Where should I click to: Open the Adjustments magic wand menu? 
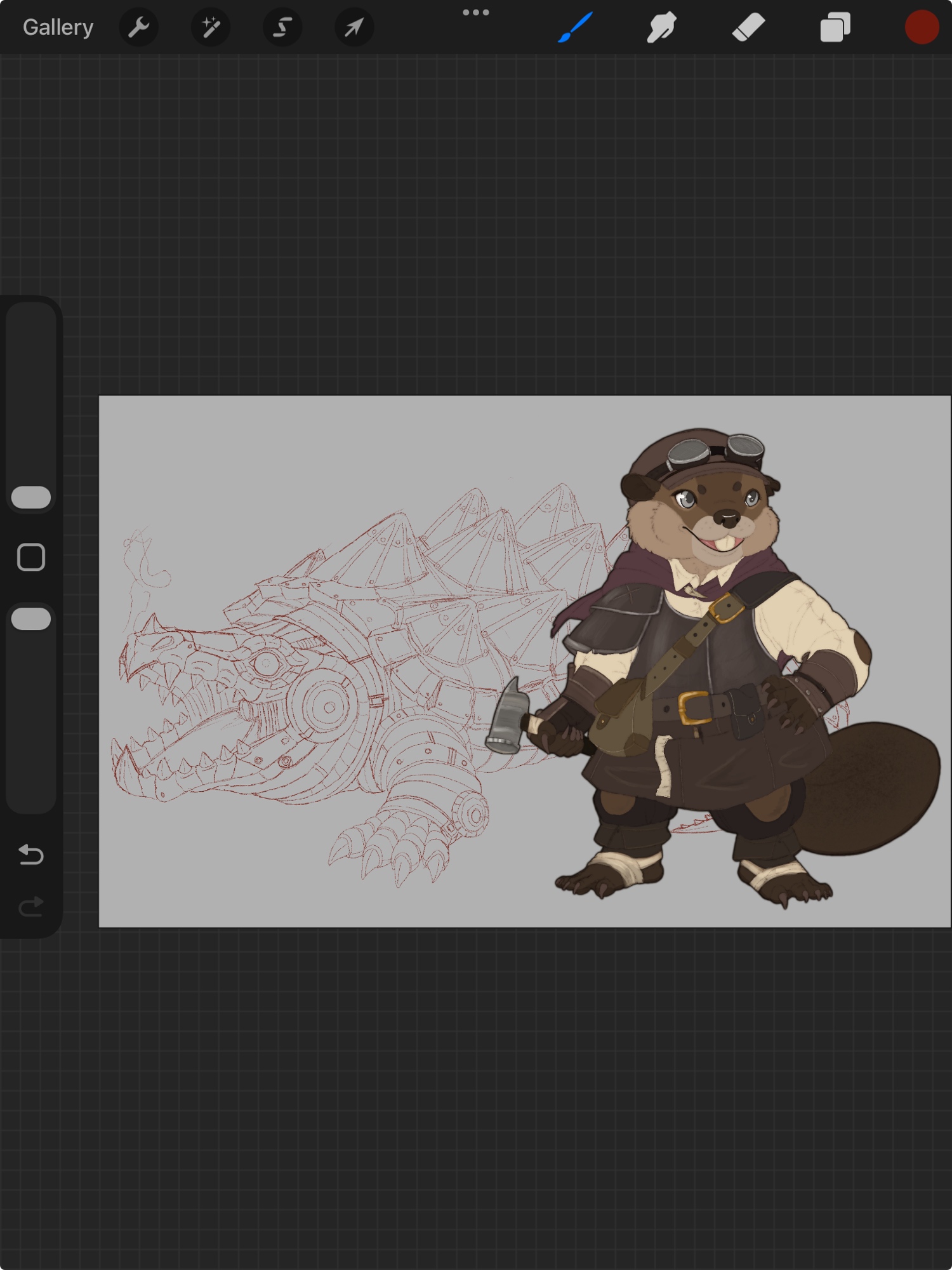coord(211,27)
